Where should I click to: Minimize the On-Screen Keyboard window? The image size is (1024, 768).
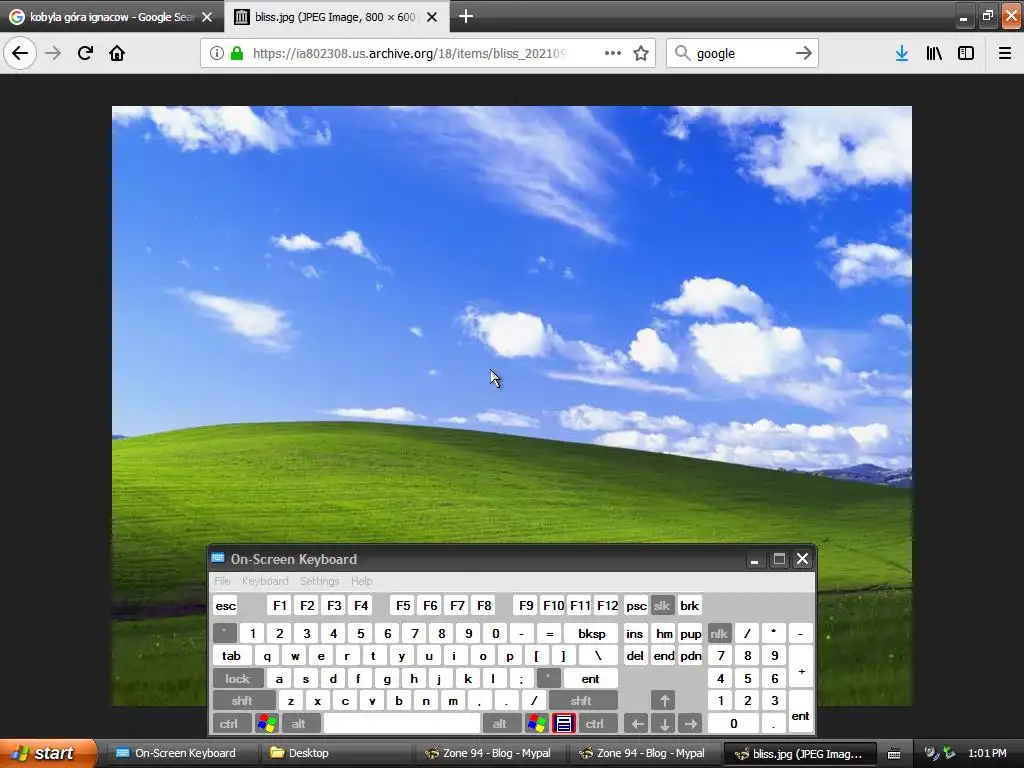pyautogui.click(x=754, y=560)
